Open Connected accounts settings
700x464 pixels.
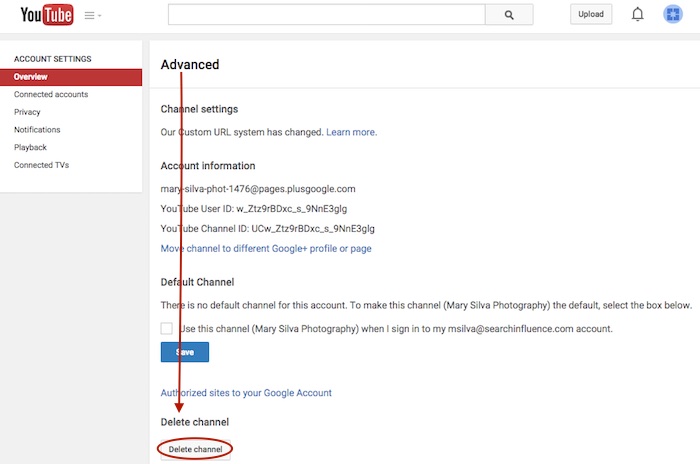51,95
